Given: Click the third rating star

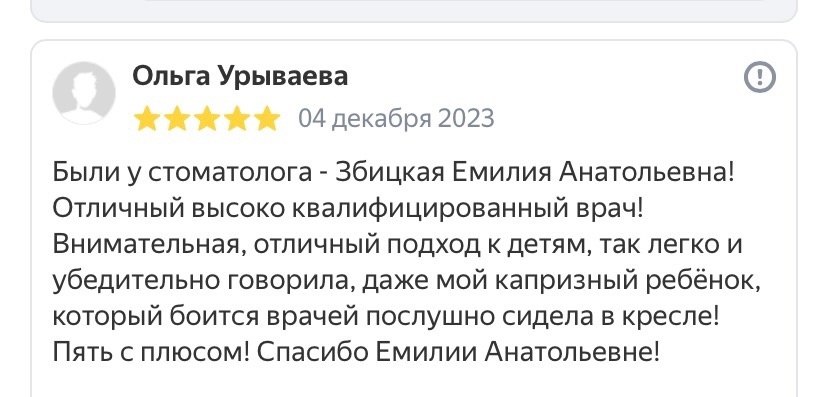Looking at the screenshot, I should click(x=207, y=118).
